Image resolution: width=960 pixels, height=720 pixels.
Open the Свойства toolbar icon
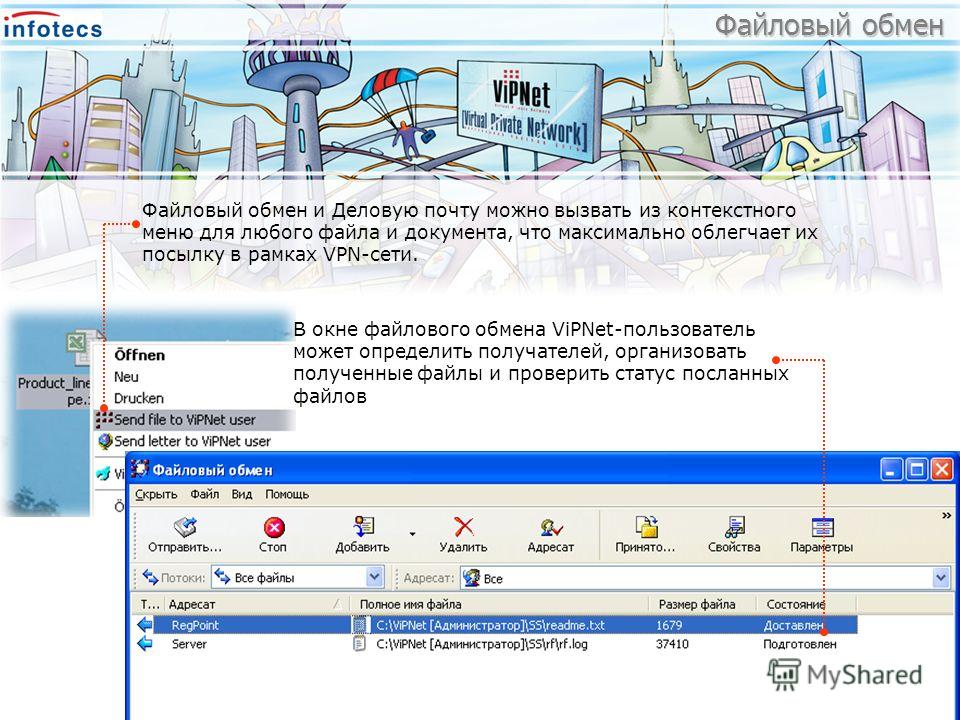pos(734,527)
